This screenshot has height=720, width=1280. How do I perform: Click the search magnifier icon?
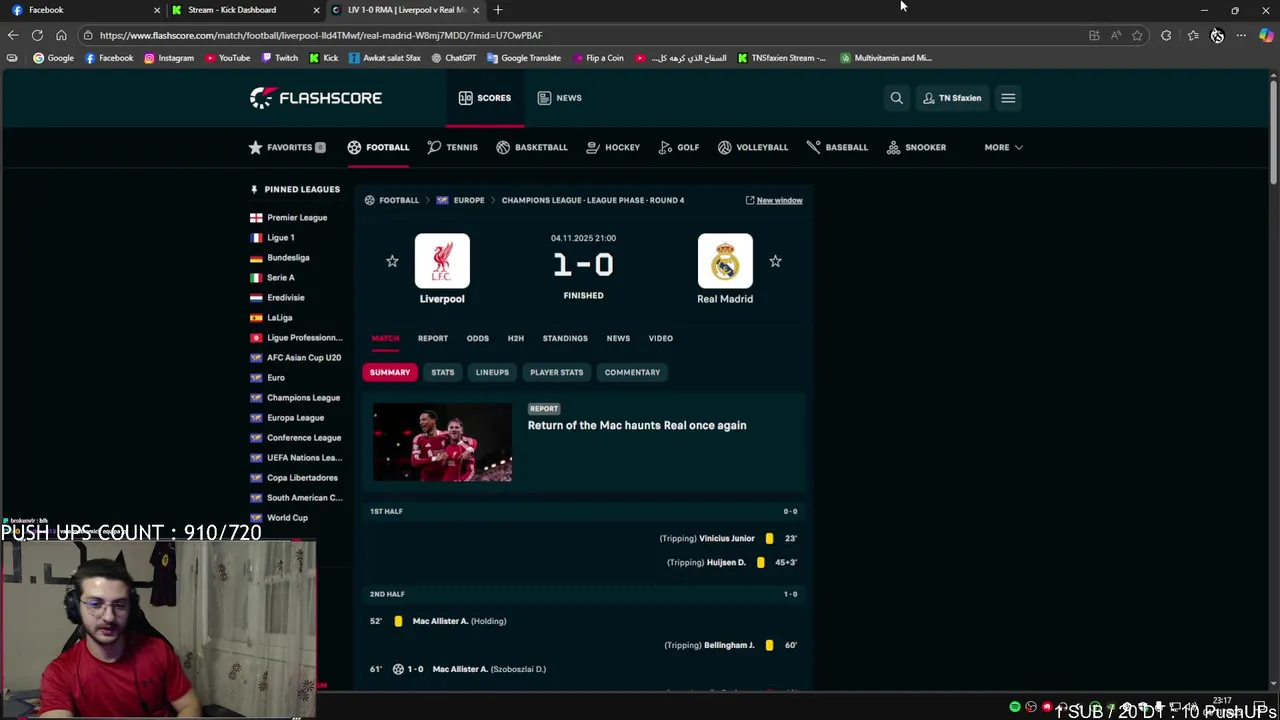click(x=896, y=98)
